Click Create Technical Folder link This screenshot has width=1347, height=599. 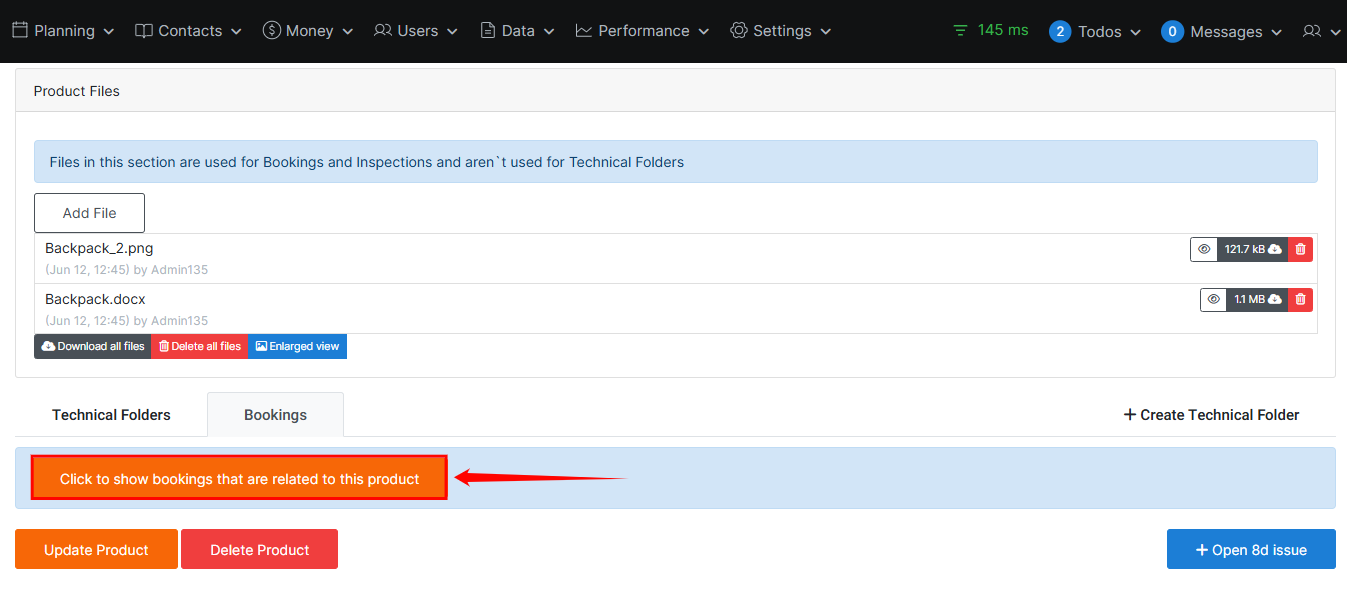point(1211,415)
